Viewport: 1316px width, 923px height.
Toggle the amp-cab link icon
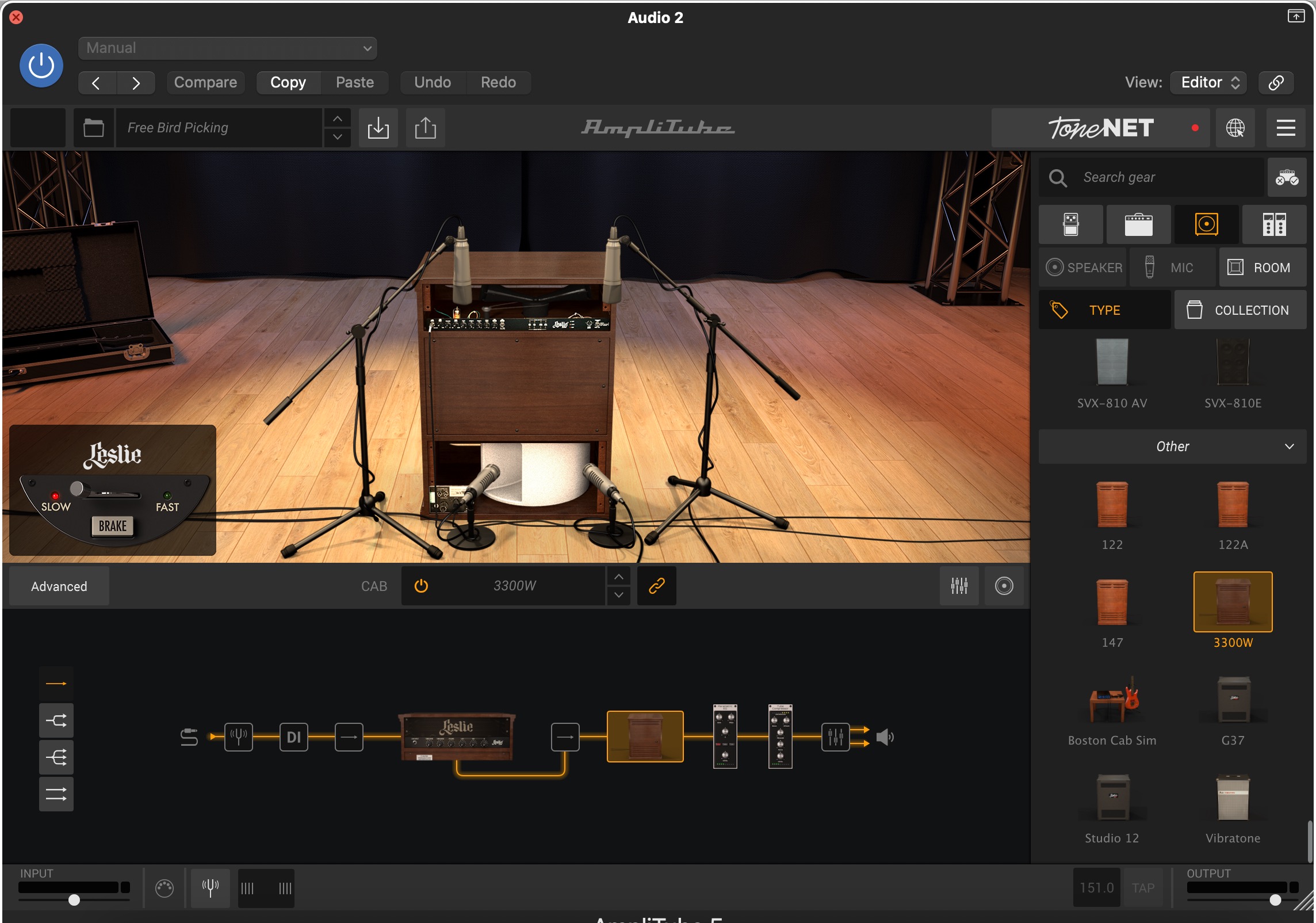[x=656, y=586]
